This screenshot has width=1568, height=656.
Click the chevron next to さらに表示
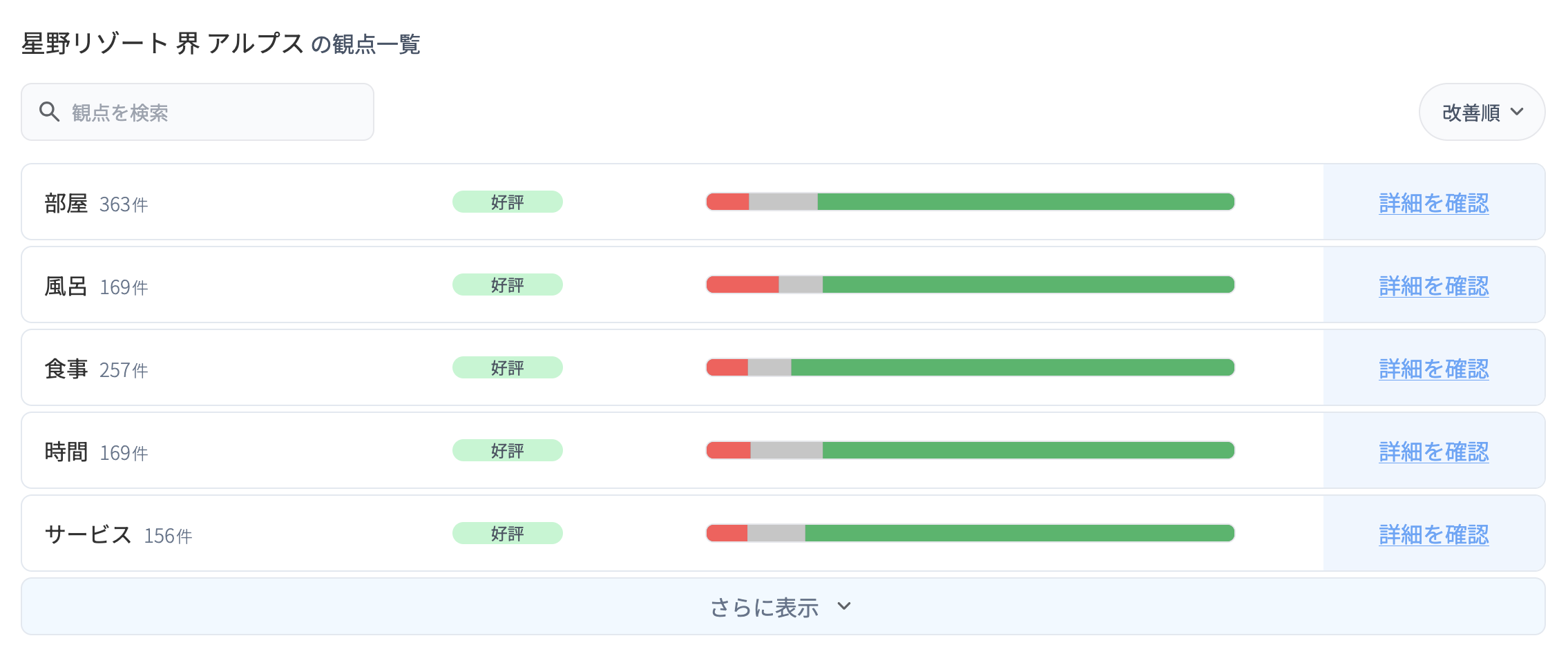843,608
